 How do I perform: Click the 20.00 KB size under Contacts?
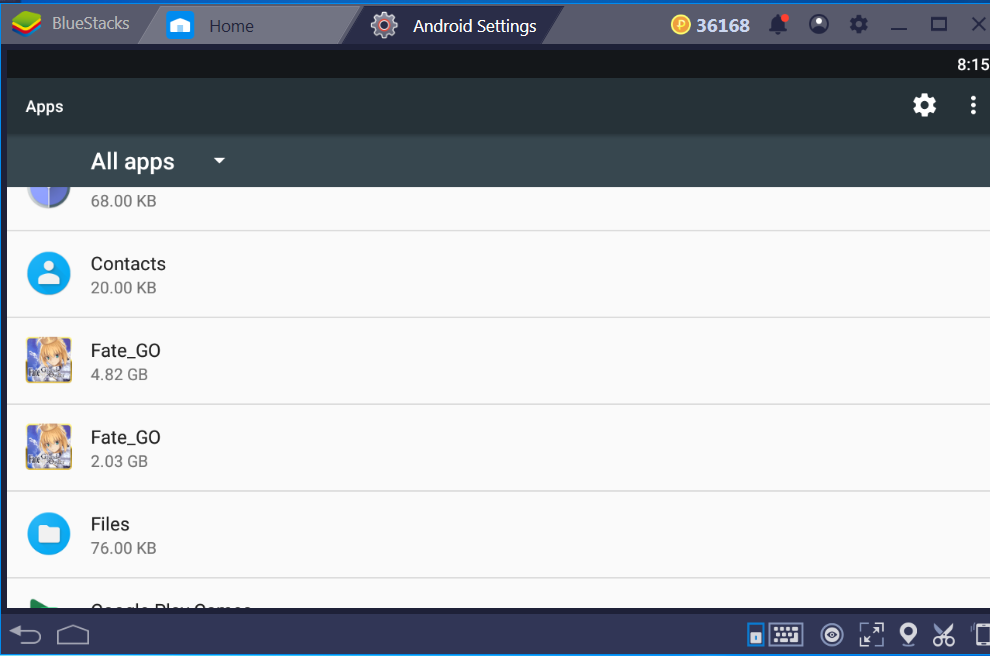point(123,288)
